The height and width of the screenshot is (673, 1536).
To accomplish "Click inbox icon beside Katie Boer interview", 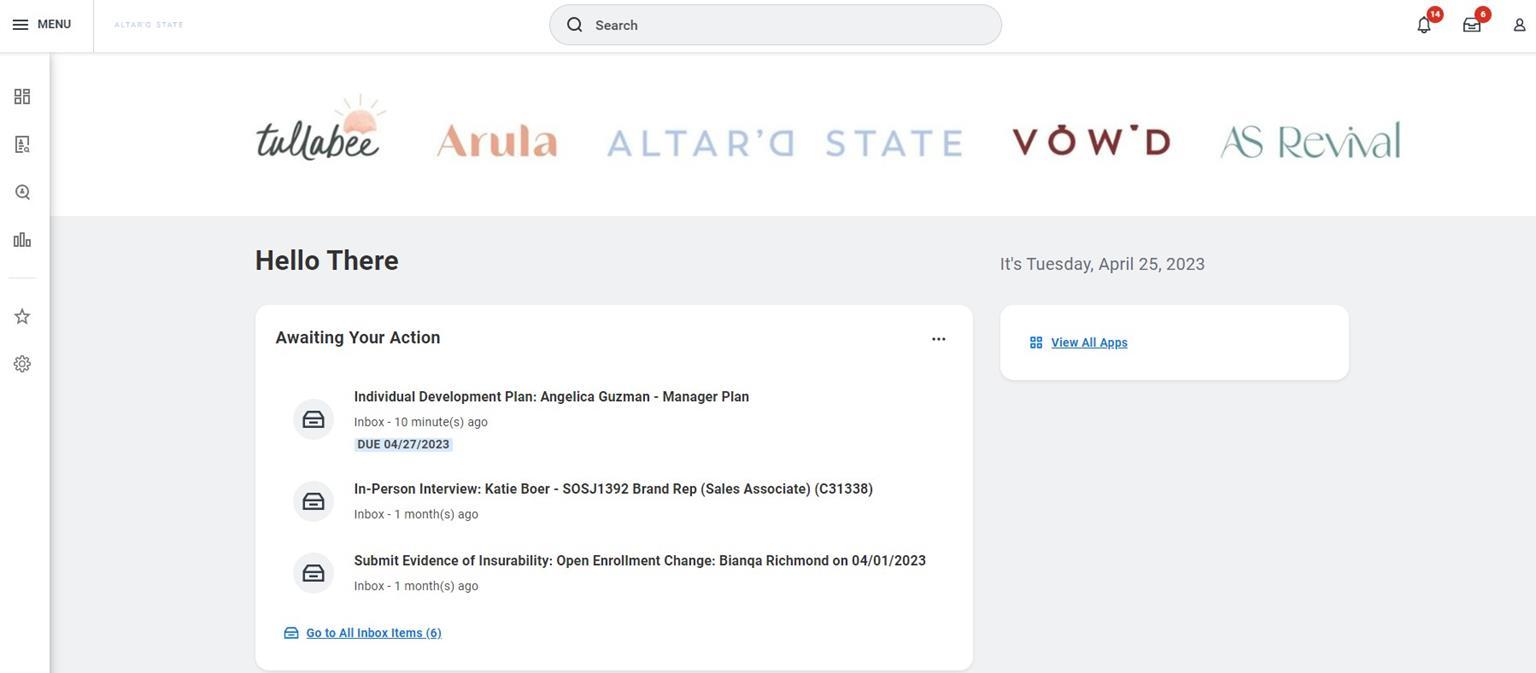I will coord(313,502).
